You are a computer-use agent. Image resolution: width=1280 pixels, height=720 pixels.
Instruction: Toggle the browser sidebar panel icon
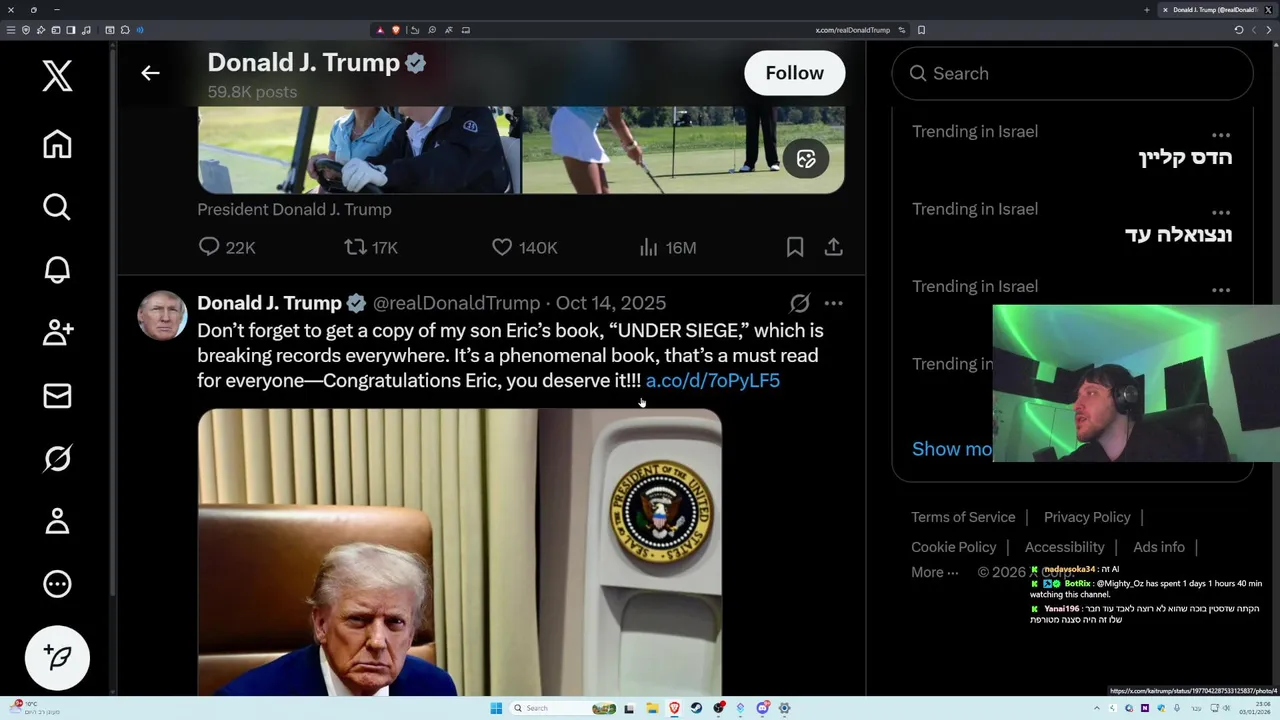pyautogui.click(x=70, y=30)
